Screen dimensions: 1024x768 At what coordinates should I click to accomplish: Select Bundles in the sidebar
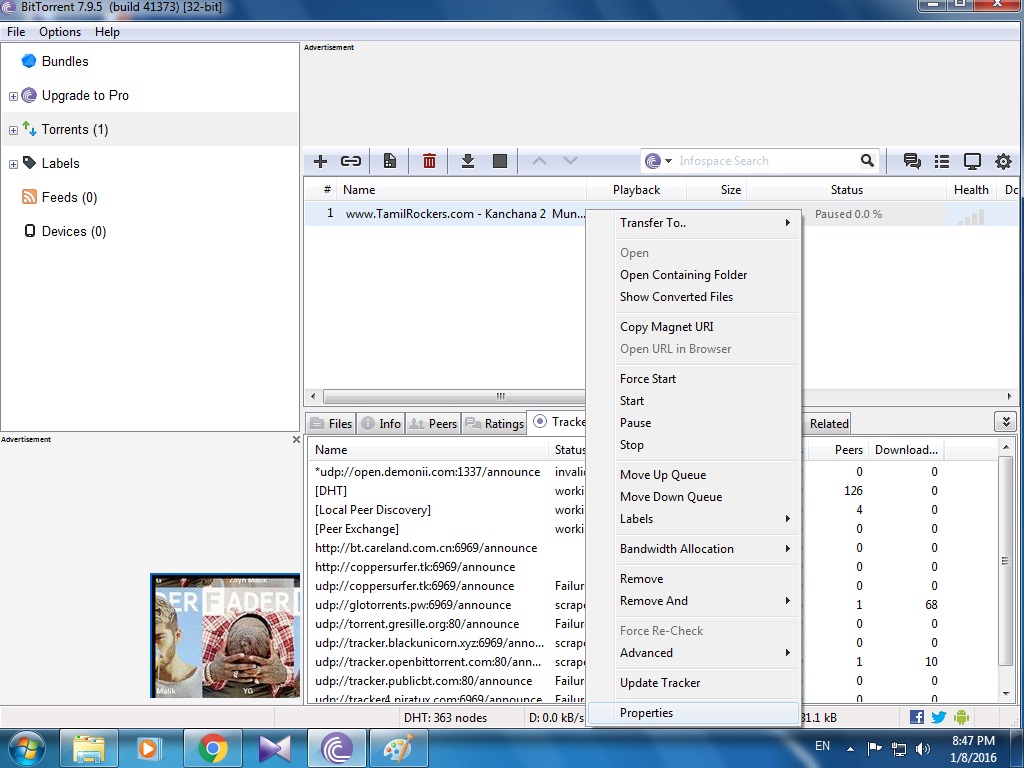click(65, 61)
